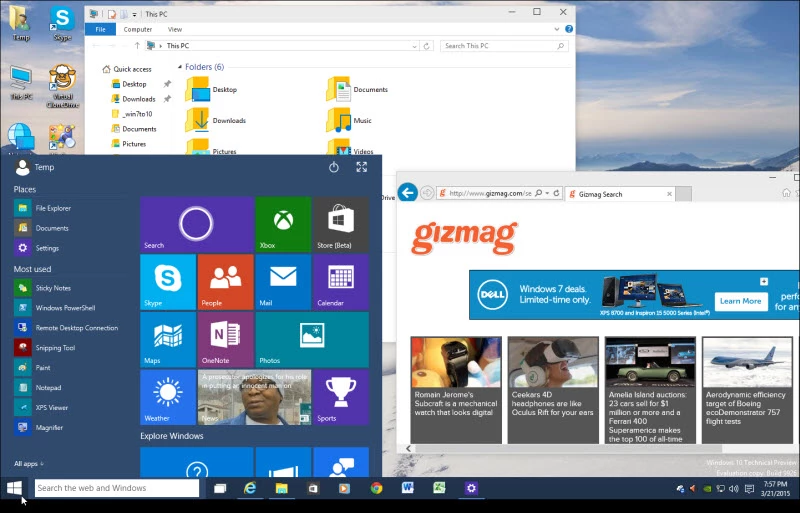Click the Start button on taskbar
This screenshot has height=513, width=800.
coord(14,488)
